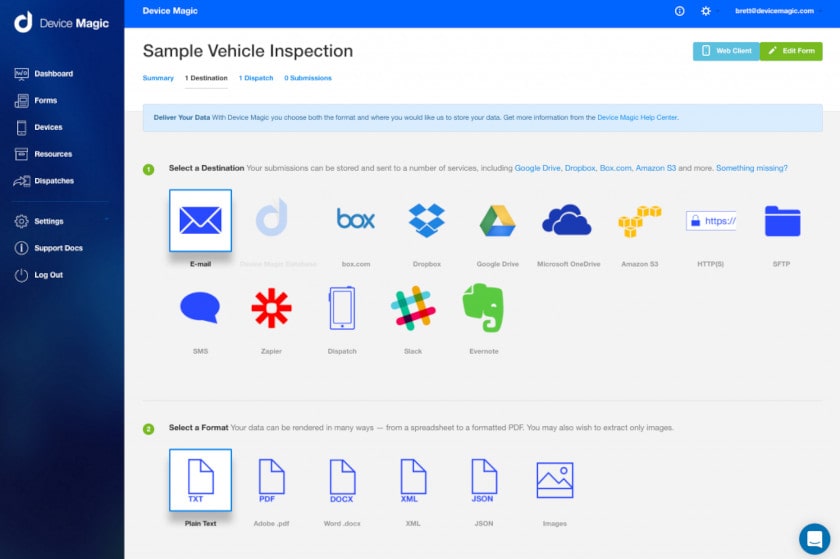This screenshot has height=559, width=840.
Task: Select the Zapier destination icon
Action: pos(271,308)
